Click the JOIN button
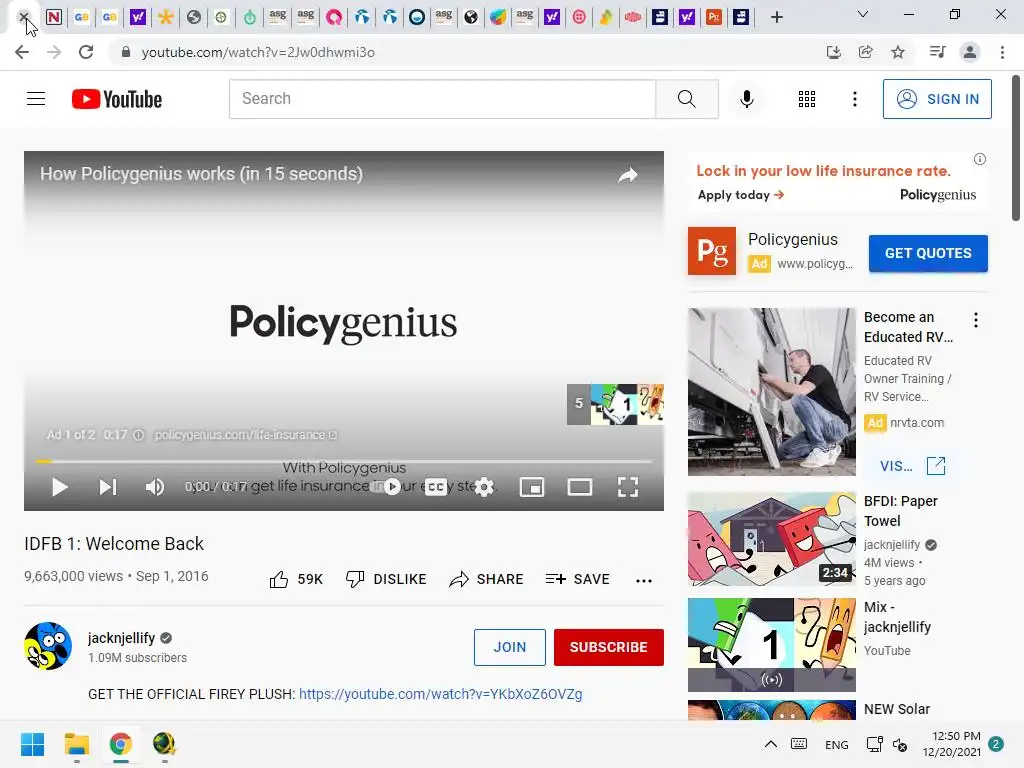This screenshot has width=1024, height=768. pyautogui.click(x=509, y=647)
